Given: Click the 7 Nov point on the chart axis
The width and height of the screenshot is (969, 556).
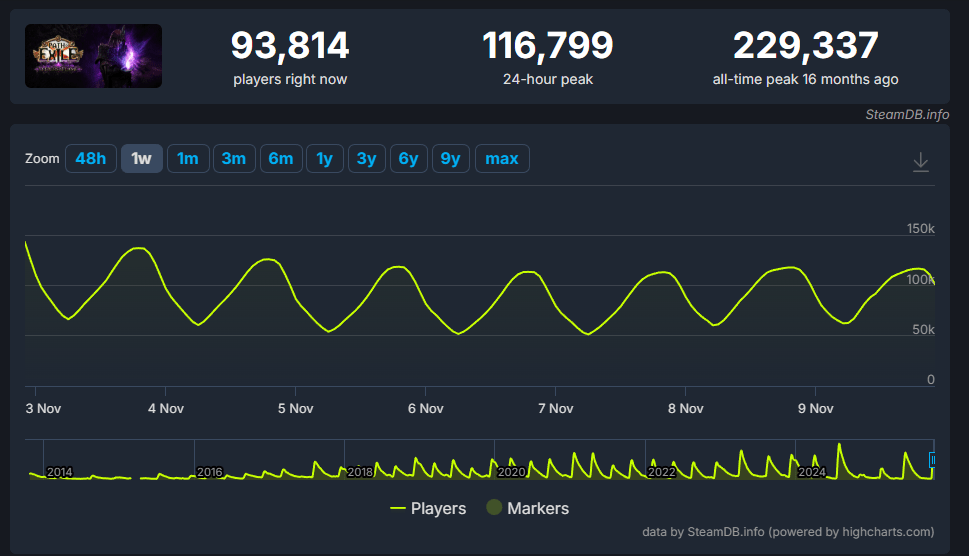Looking at the screenshot, I should tap(555, 408).
